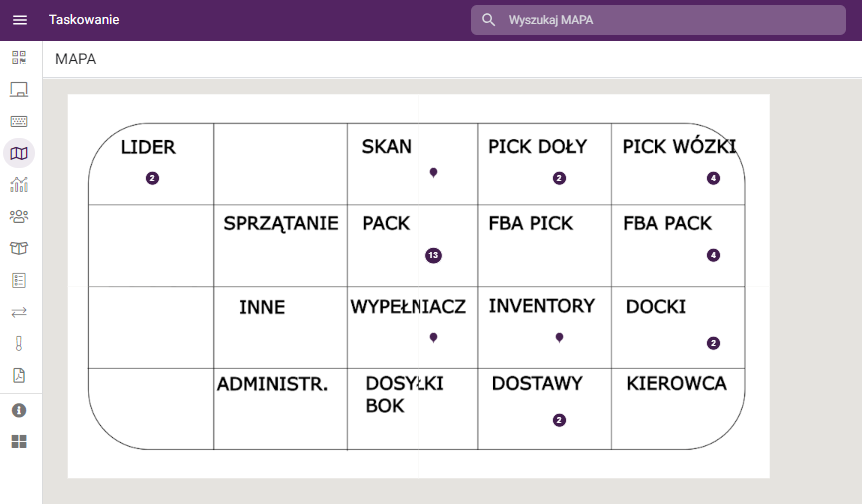862x504 pixels.
Task: Select the map view sidebar icon
Action: [19, 153]
